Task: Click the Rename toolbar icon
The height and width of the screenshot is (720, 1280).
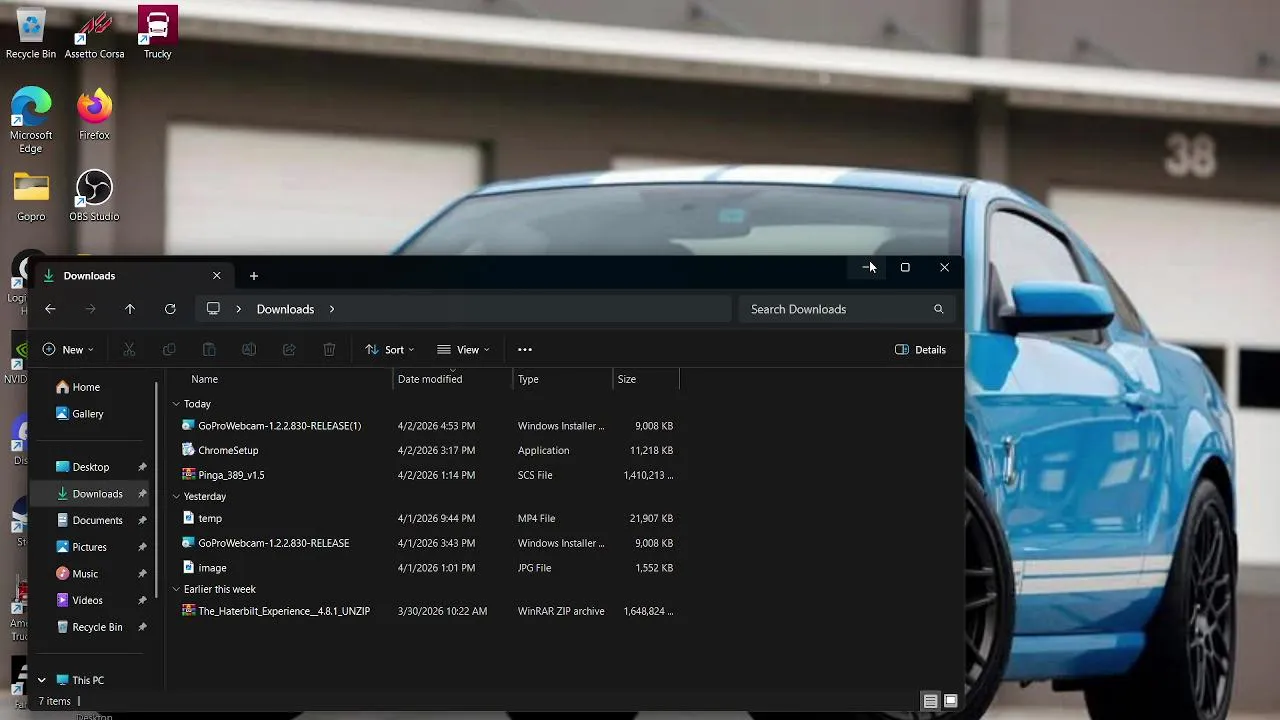Action: (249, 350)
